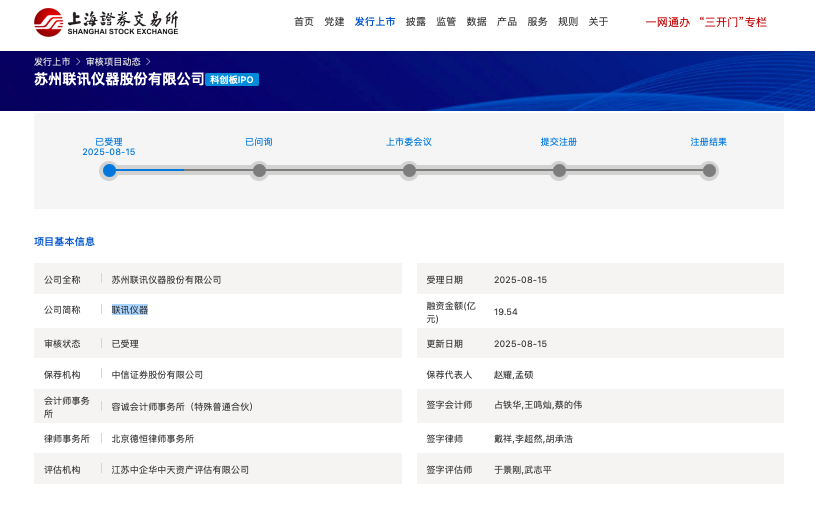The width and height of the screenshot is (815, 505).
Task: Select the 上市委会议 stage marker
Action: point(409,170)
